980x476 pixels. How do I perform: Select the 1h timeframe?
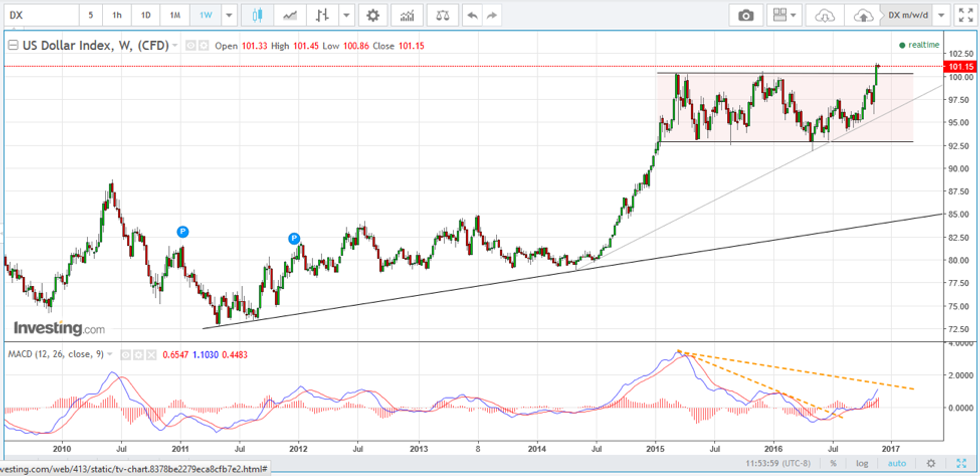tap(117, 16)
